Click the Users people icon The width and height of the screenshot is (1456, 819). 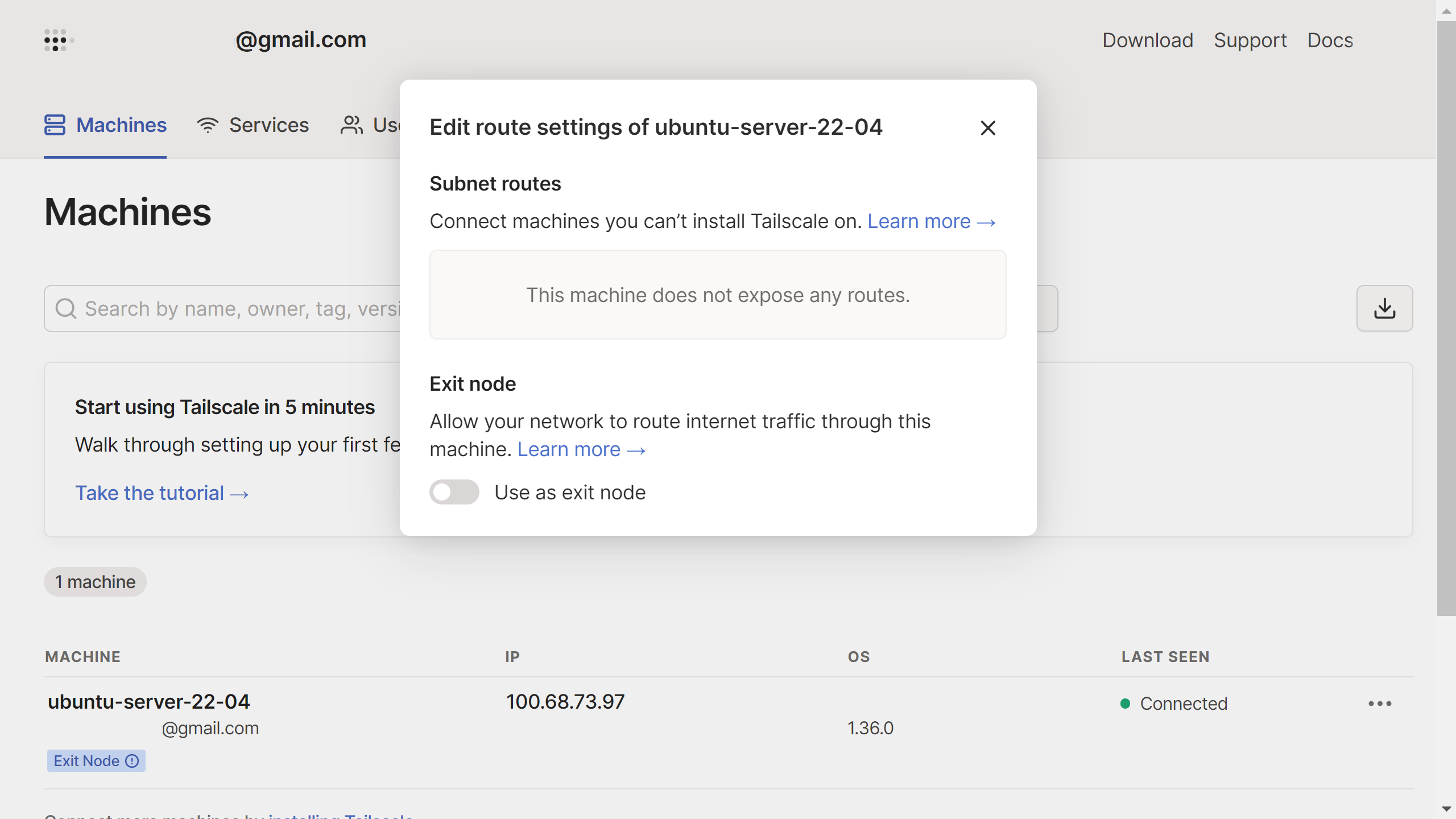pos(351,125)
